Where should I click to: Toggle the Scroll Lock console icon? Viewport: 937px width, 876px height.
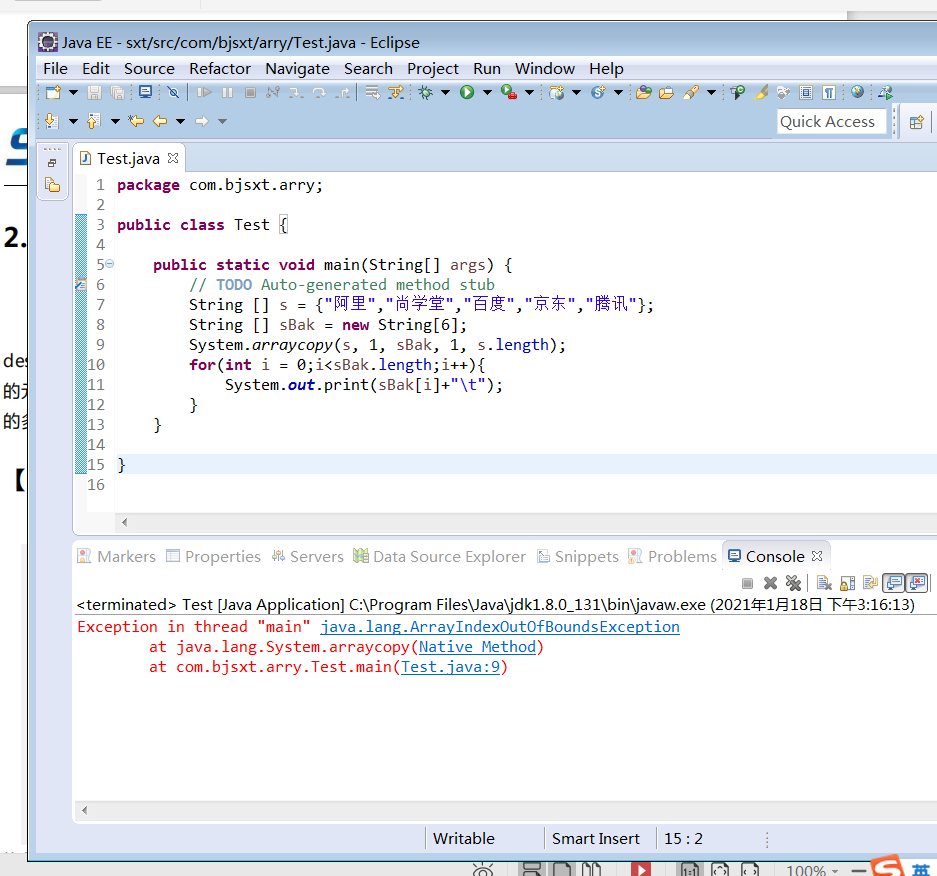[x=847, y=583]
